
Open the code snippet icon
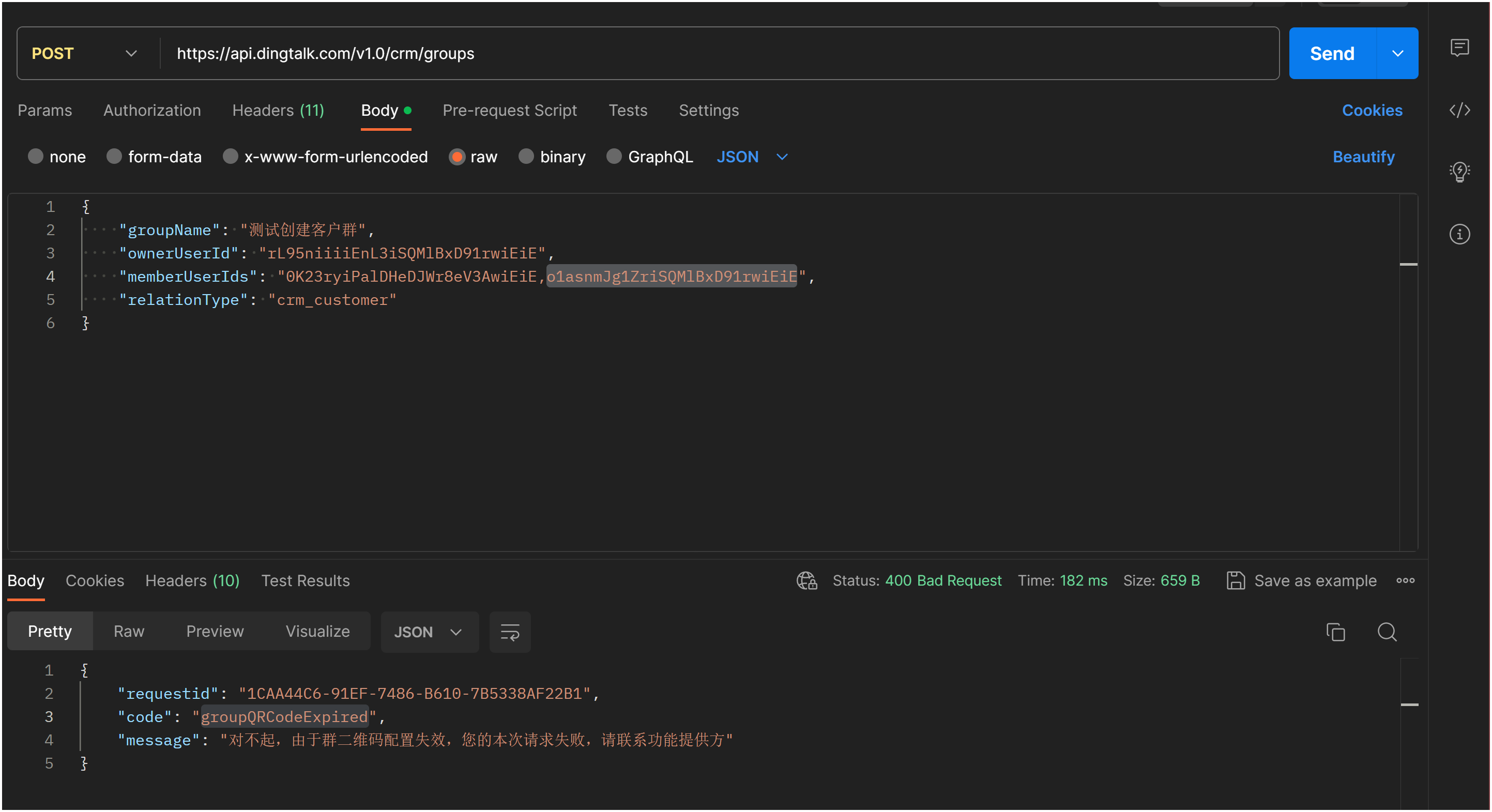[x=1459, y=110]
